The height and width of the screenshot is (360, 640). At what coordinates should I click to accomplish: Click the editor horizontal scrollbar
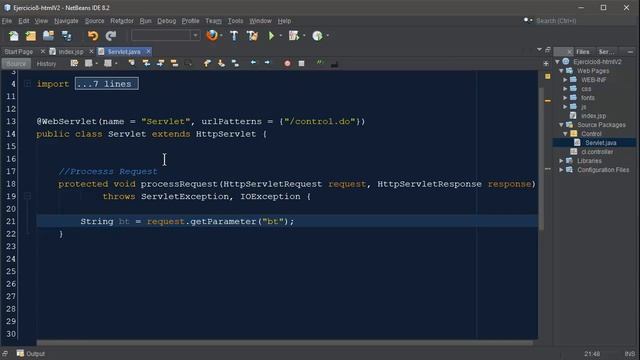coord(285,343)
